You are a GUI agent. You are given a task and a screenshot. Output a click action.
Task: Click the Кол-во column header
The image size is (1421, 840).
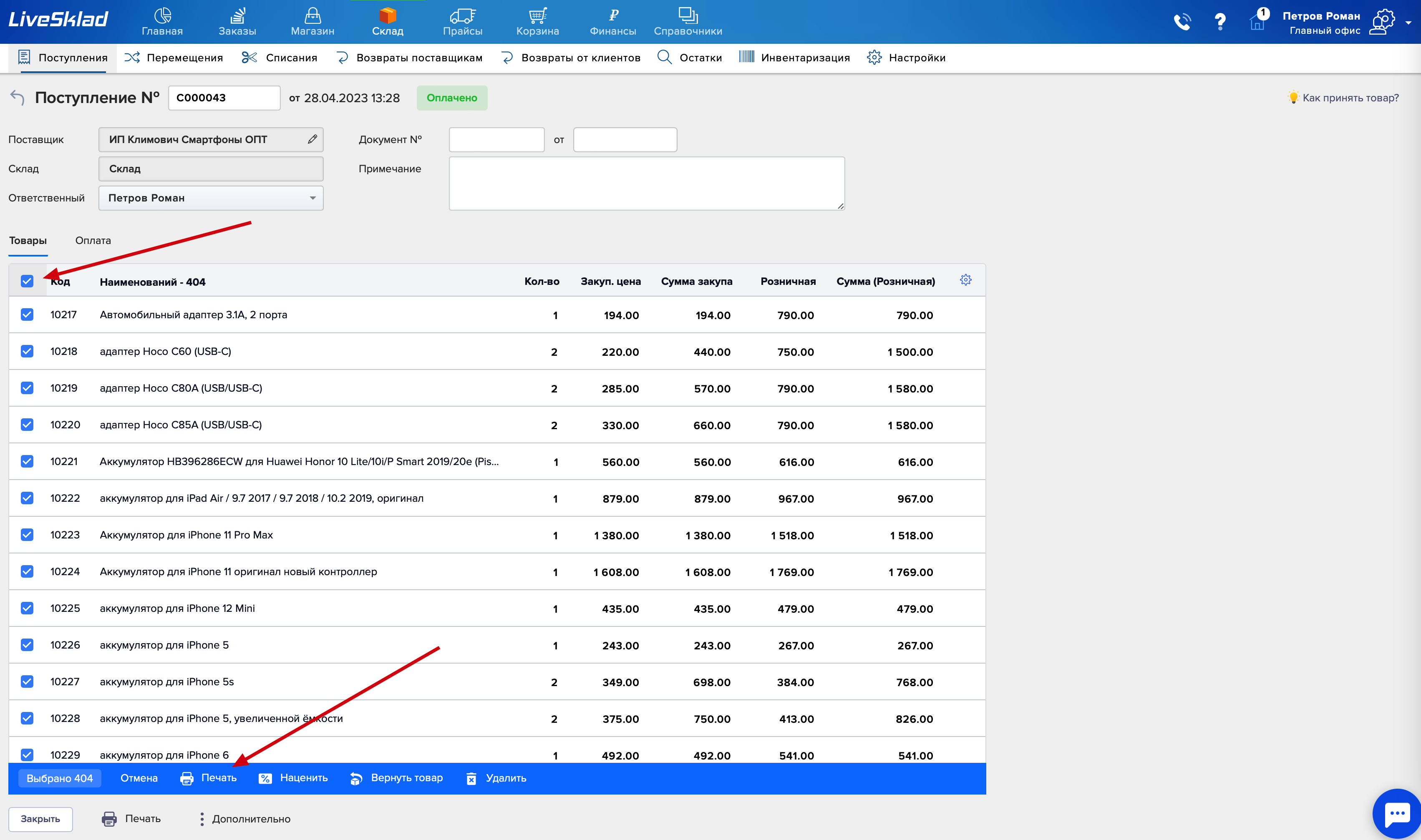click(x=542, y=281)
